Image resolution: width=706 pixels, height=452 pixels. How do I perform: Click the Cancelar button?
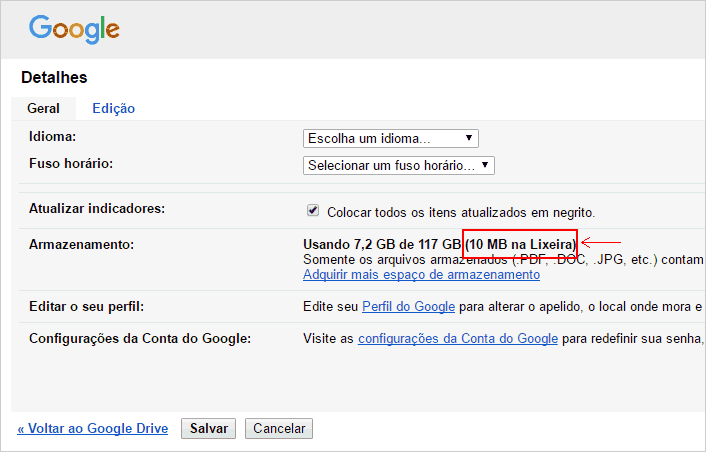[x=279, y=428]
